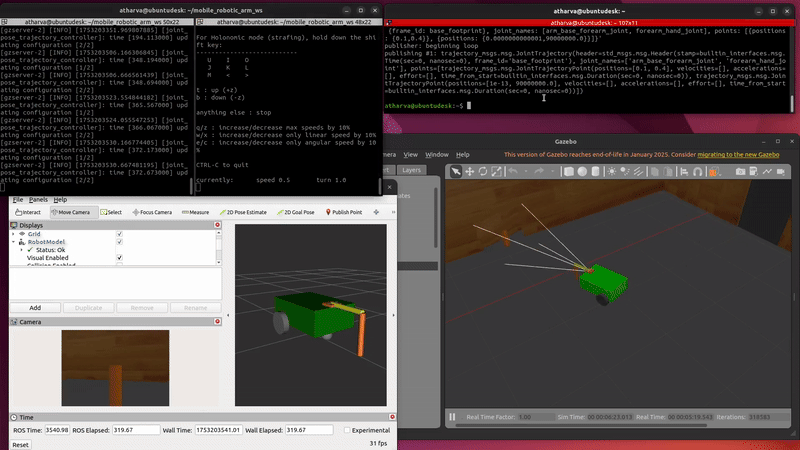Click Gazebo copy icon
This screenshot has height=450, width=800.
(x=655, y=172)
